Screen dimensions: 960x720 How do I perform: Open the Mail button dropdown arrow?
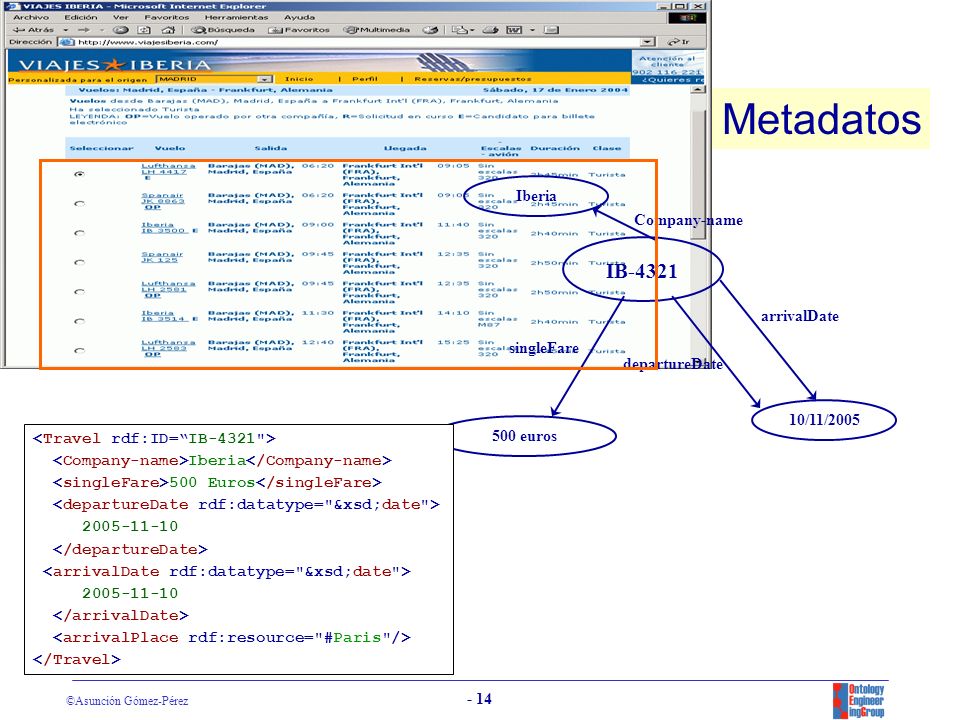coord(472,29)
